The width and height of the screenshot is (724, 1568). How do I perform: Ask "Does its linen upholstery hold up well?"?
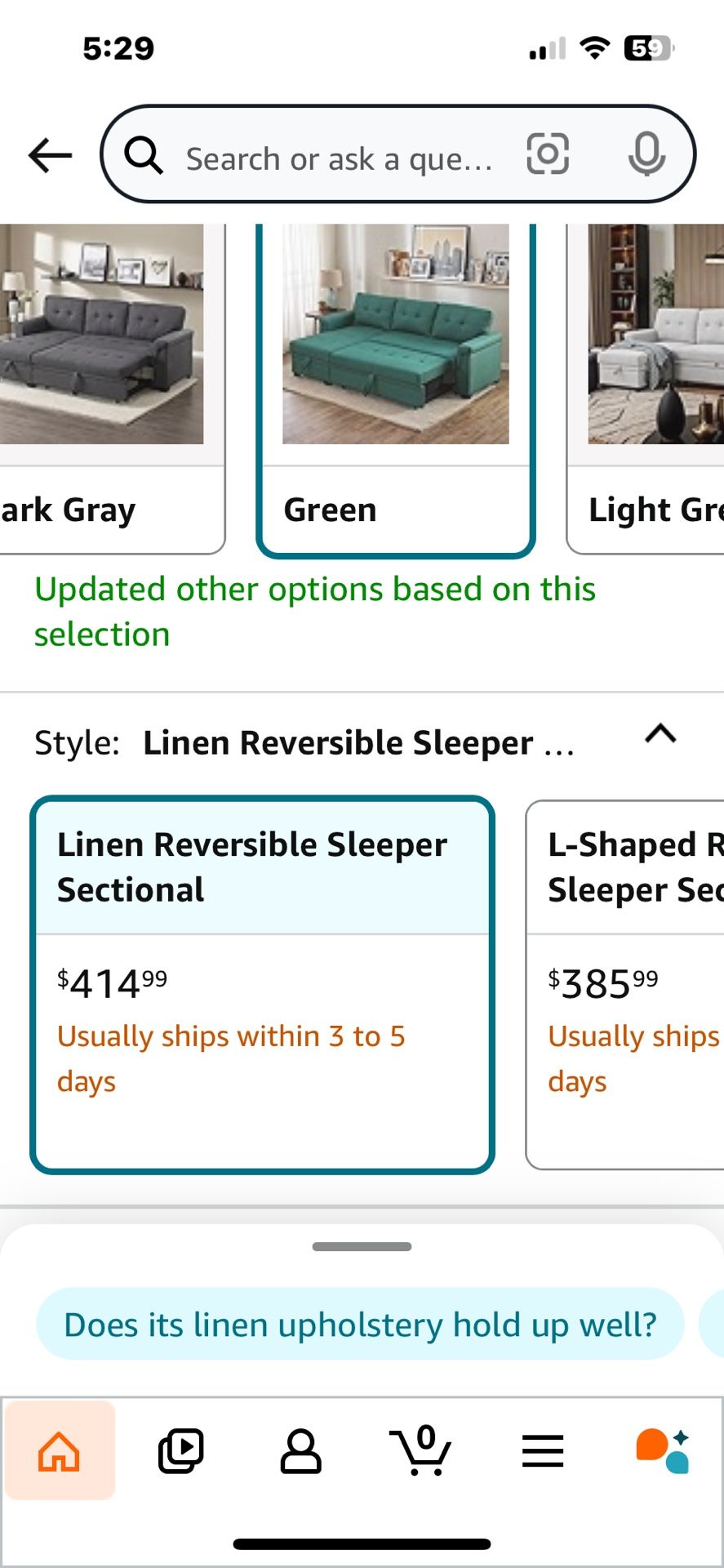coord(360,1325)
